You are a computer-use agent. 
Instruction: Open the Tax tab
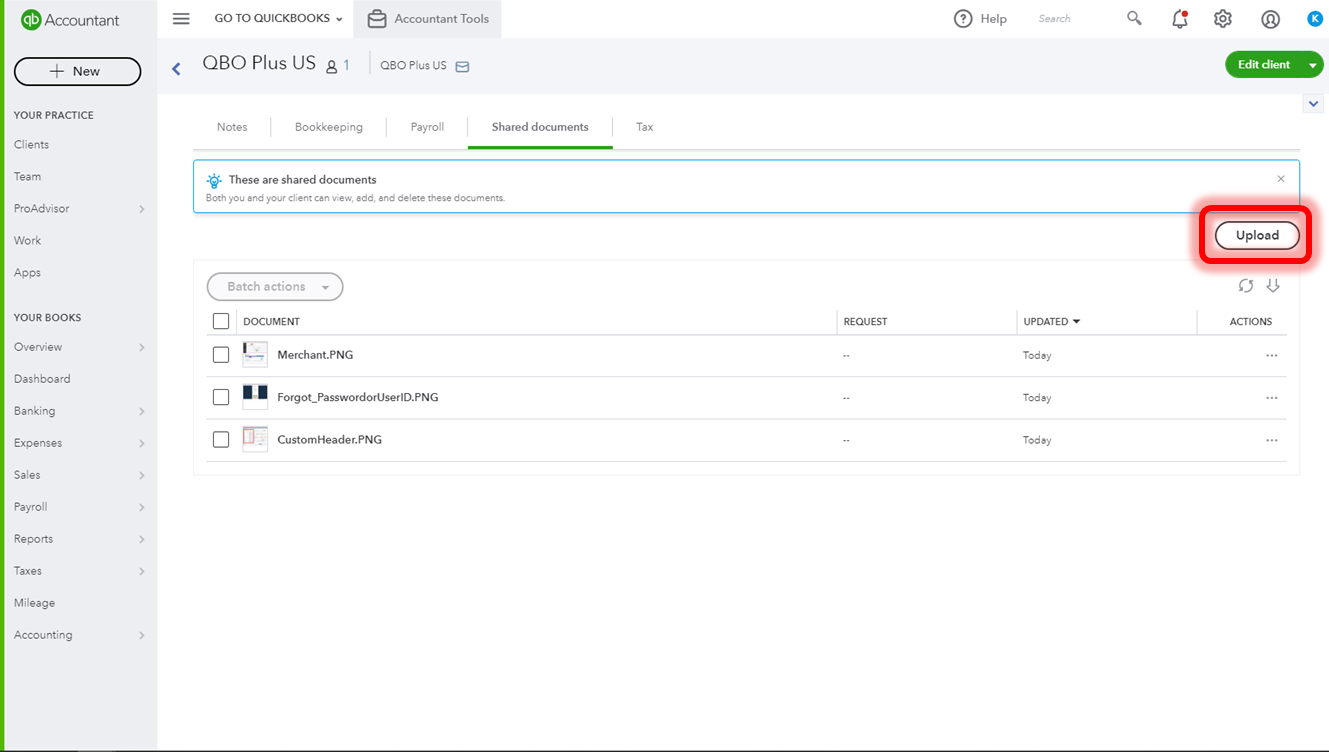[643, 127]
